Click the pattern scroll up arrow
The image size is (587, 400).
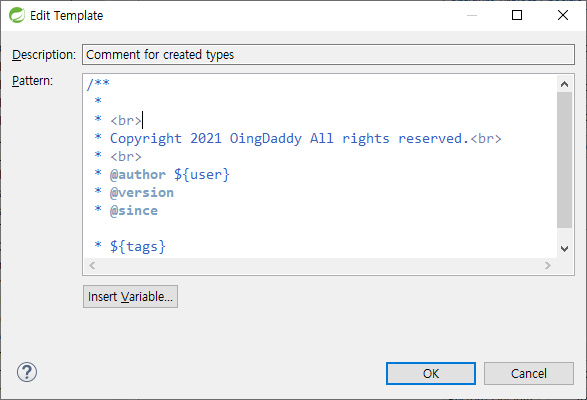tap(565, 84)
